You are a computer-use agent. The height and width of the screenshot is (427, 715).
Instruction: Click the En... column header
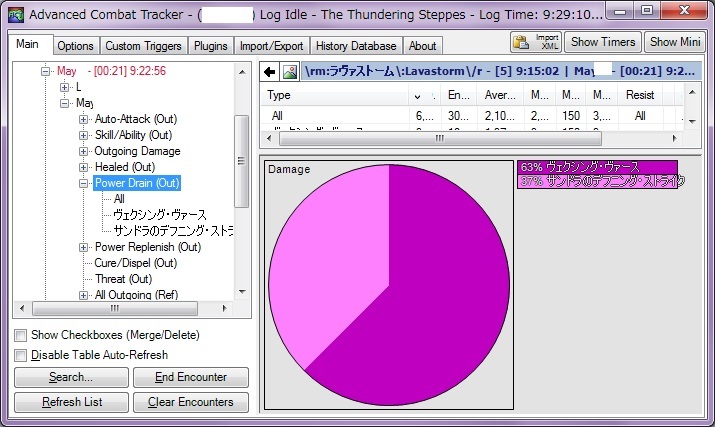(x=458, y=95)
